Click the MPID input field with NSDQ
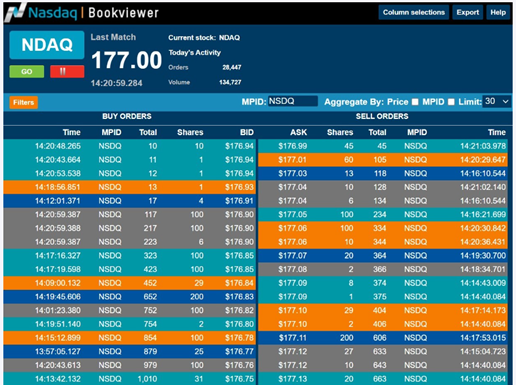 293,101
